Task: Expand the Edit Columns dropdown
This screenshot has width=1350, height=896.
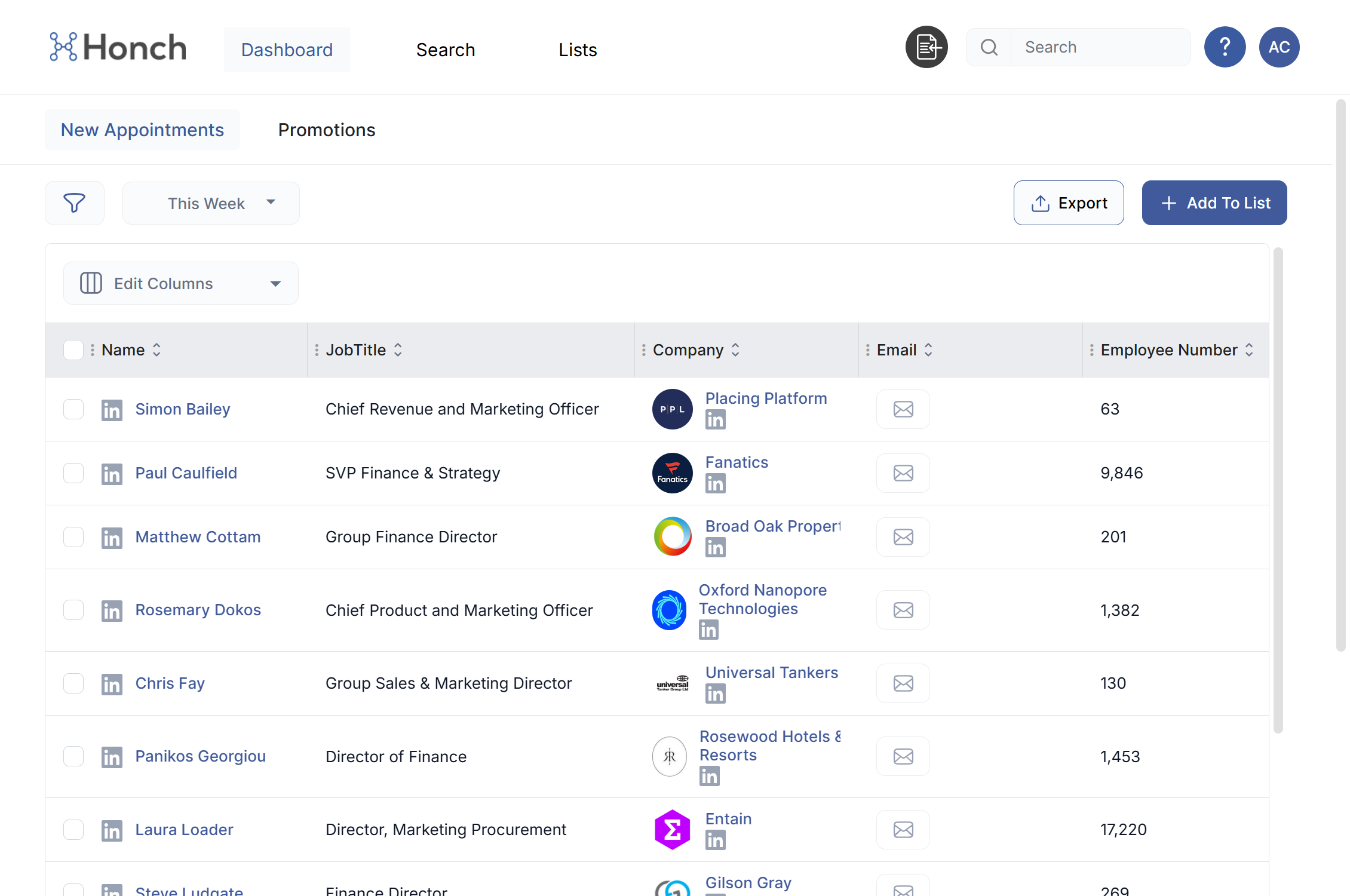Action: point(180,283)
